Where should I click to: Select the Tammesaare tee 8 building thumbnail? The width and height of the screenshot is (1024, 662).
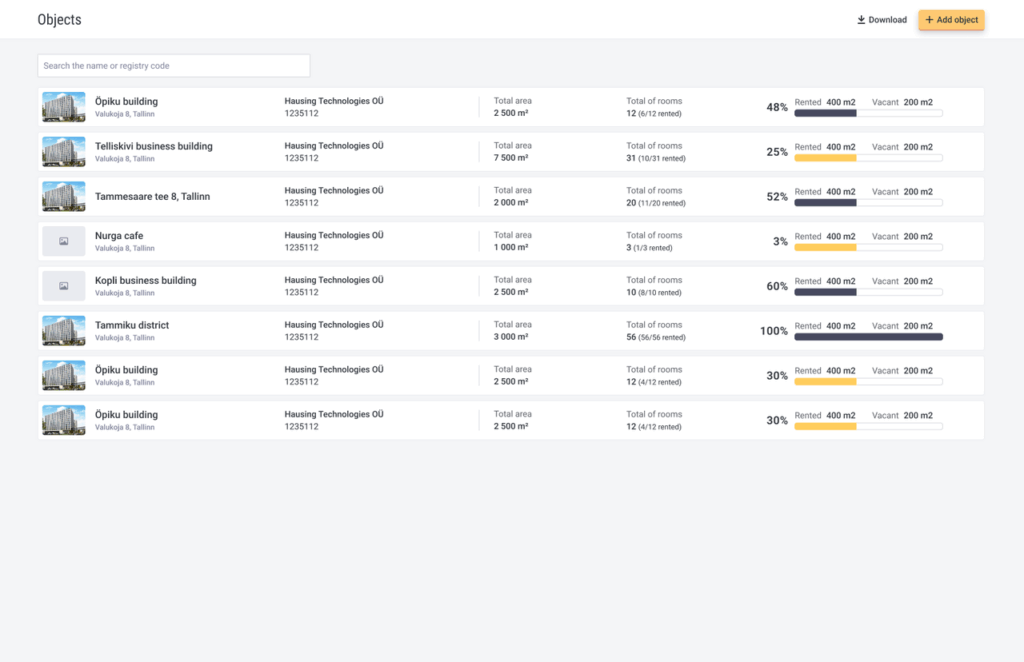(x=63, y=197)
